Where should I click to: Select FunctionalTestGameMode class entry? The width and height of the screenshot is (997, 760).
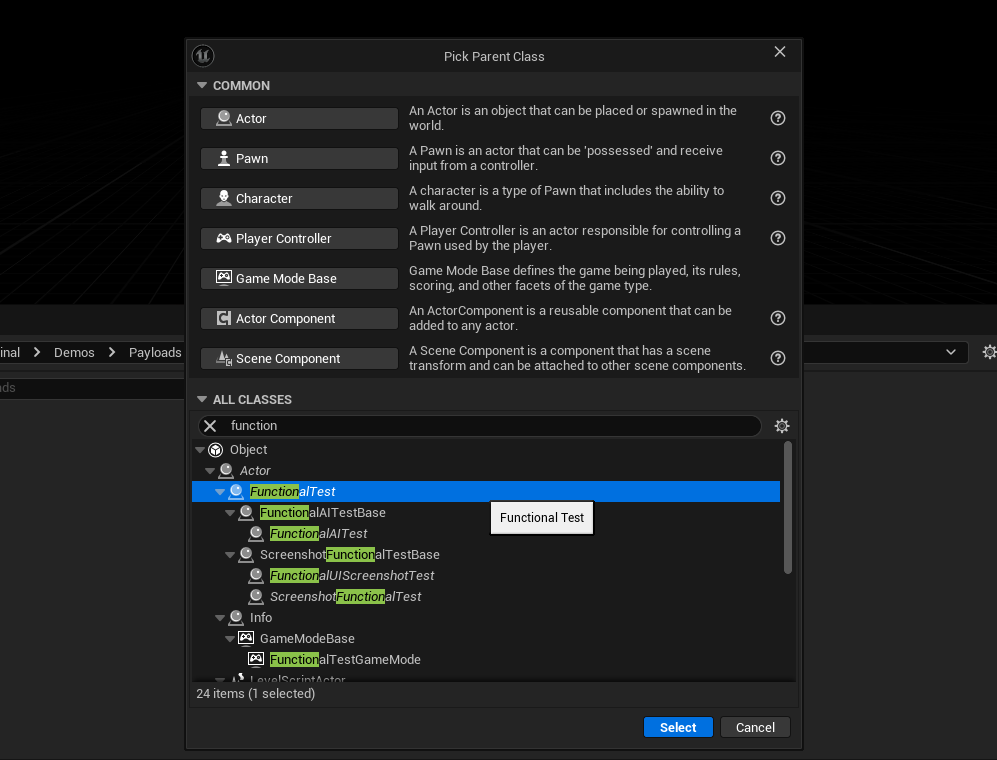click(x=344, y=660)
